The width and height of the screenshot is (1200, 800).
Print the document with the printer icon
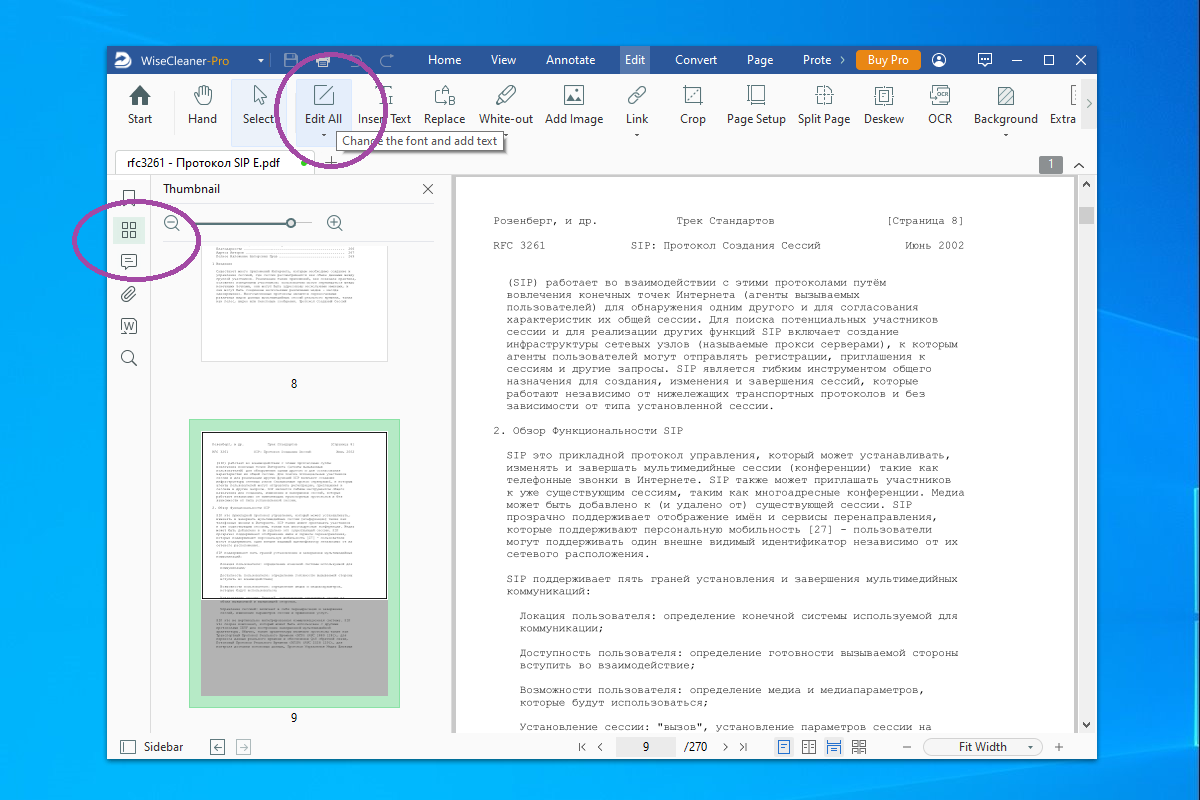(323, 60)
